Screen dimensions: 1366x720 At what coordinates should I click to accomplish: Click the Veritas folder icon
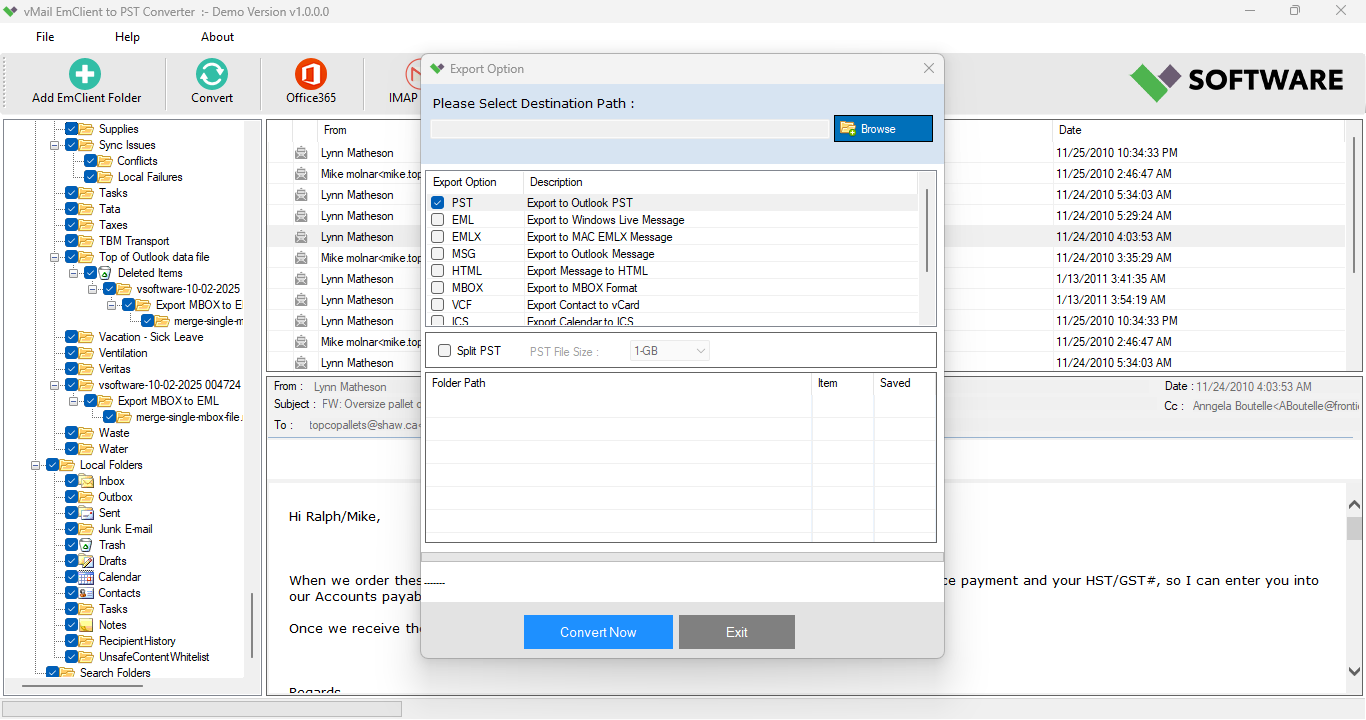pyautogui.click(x=87, y=369)
